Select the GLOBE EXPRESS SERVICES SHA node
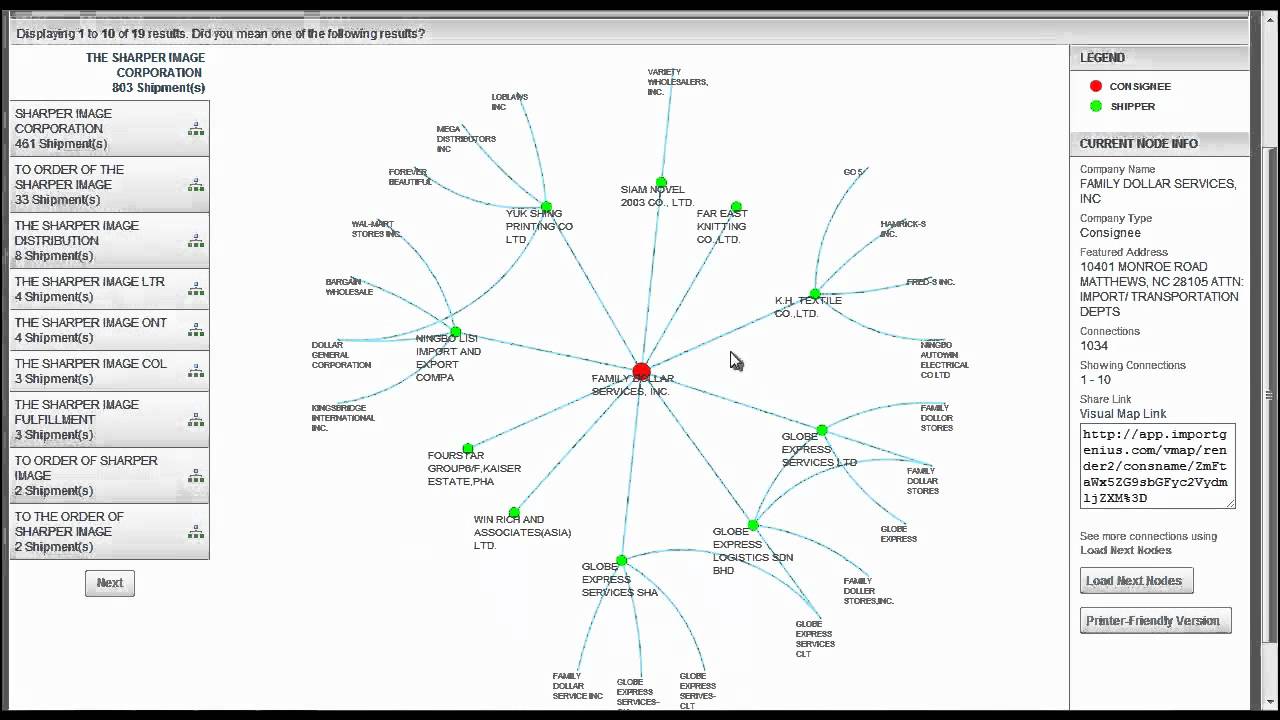Viewport: 1280px width, 720px height. pyautogui.click(x=621, y=560)
